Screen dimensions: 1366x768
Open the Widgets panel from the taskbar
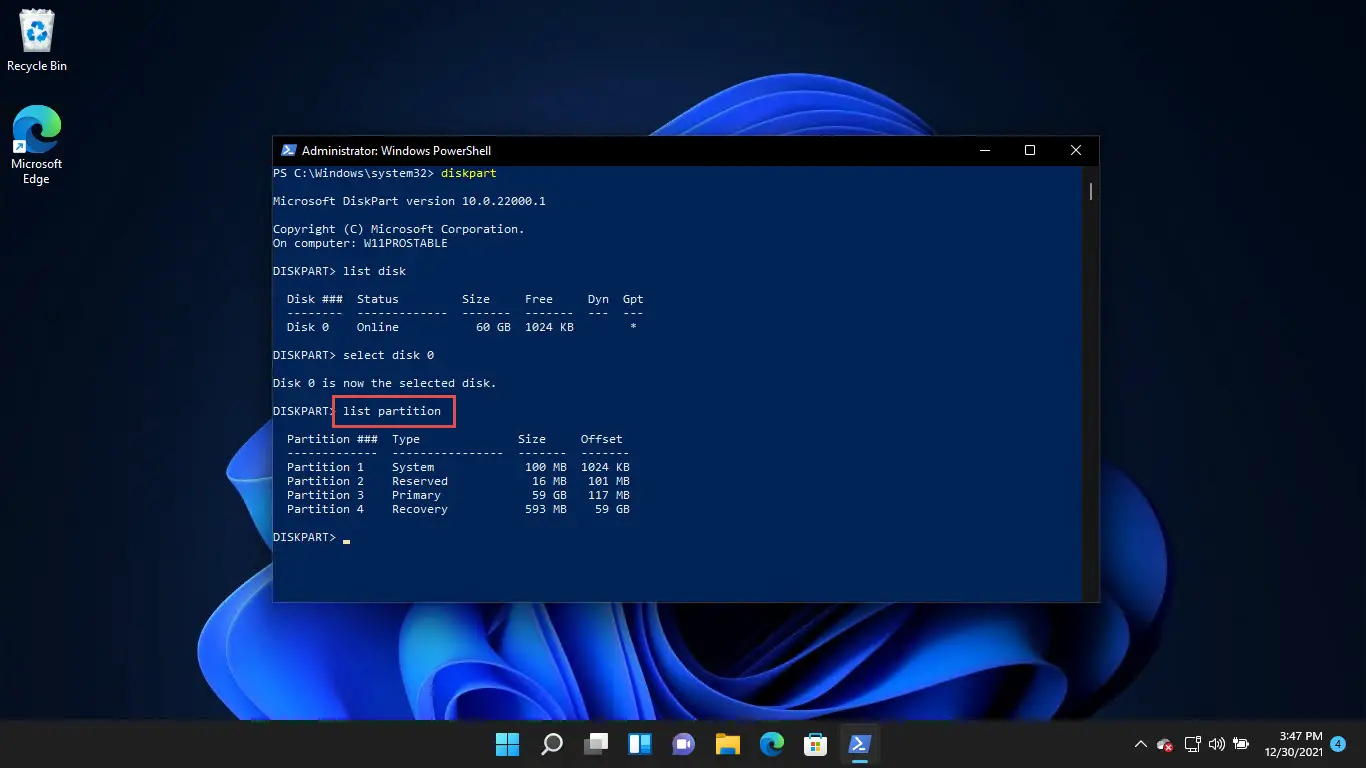(x=640, y=744)
